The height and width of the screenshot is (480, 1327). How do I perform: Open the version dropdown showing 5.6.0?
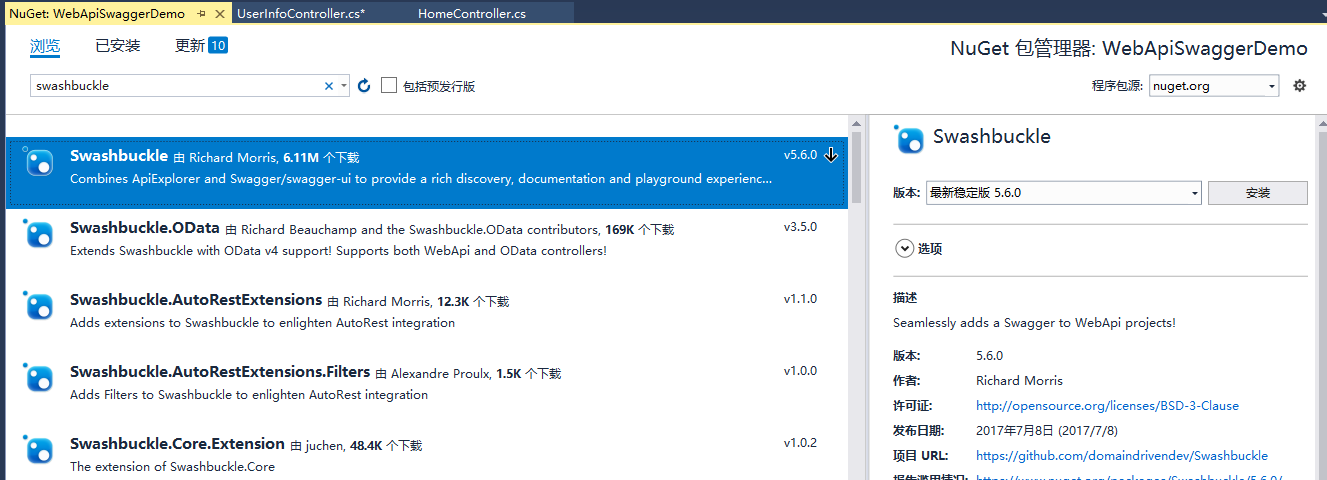tap(1064, 193)
